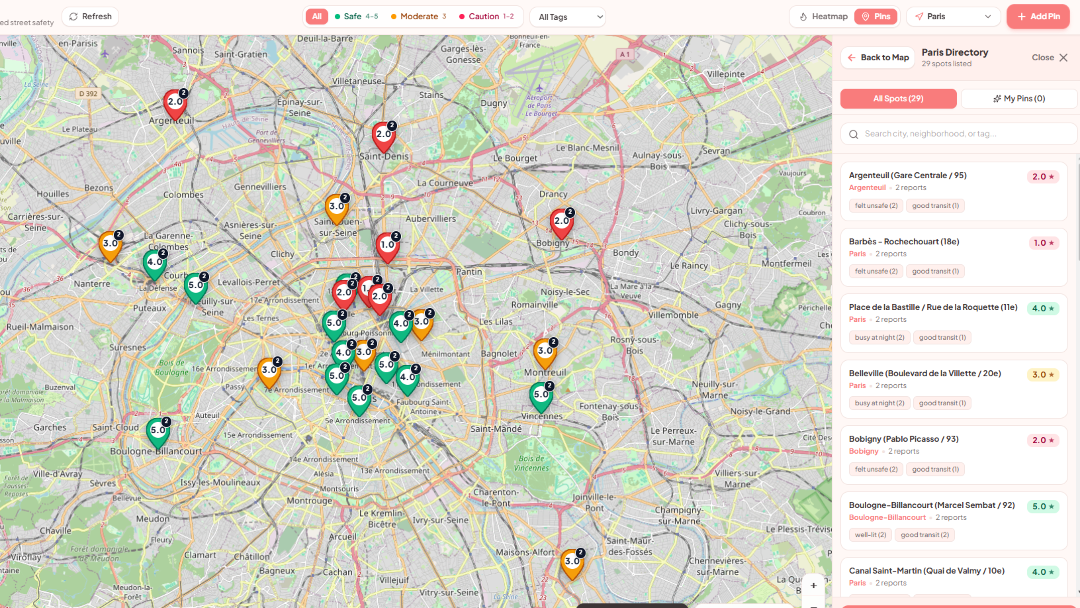Click the Add Pin button
This screenshot has width=1080, height=608.
pyautogui.click(x=1038, y=17)
